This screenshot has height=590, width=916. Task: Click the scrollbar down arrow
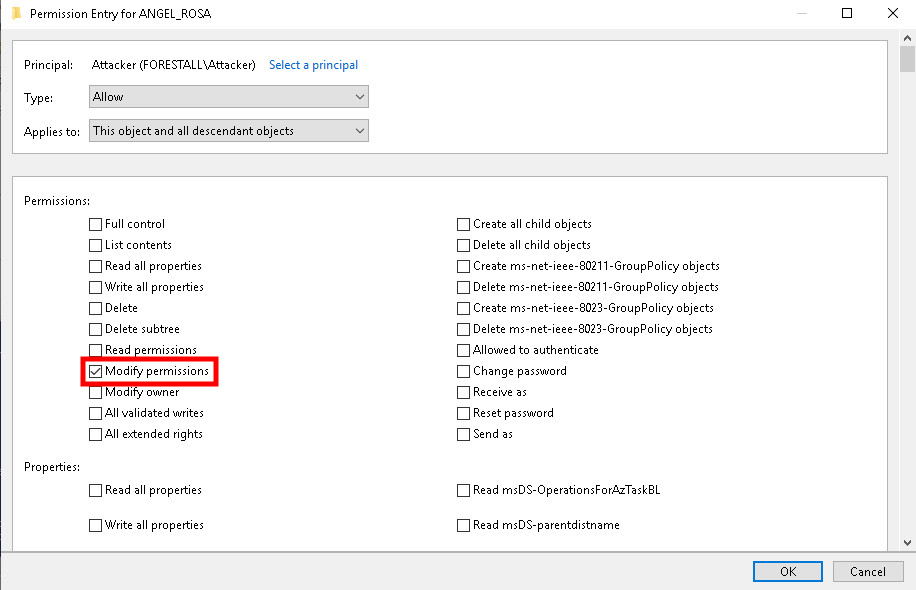pos(907,542)
